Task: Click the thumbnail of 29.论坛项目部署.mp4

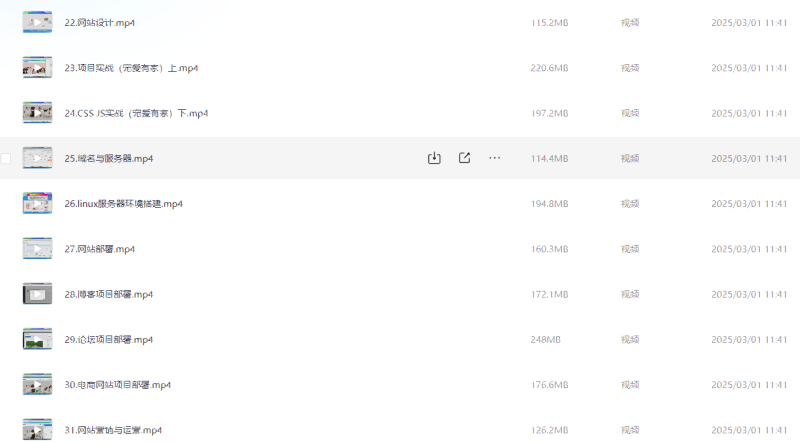Action: [37, 340]
